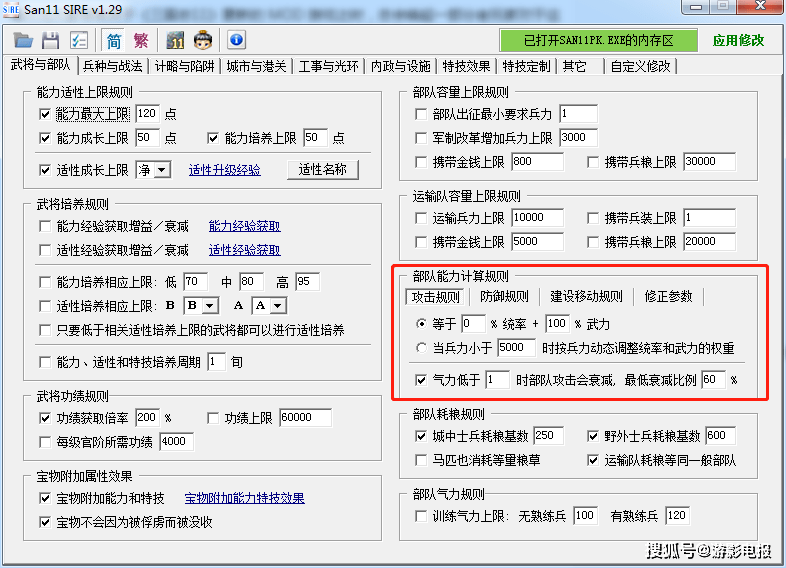Viewport: 786px width, 568px height.
Task: Select the 等于 radio button
Action: click(421, 324)
